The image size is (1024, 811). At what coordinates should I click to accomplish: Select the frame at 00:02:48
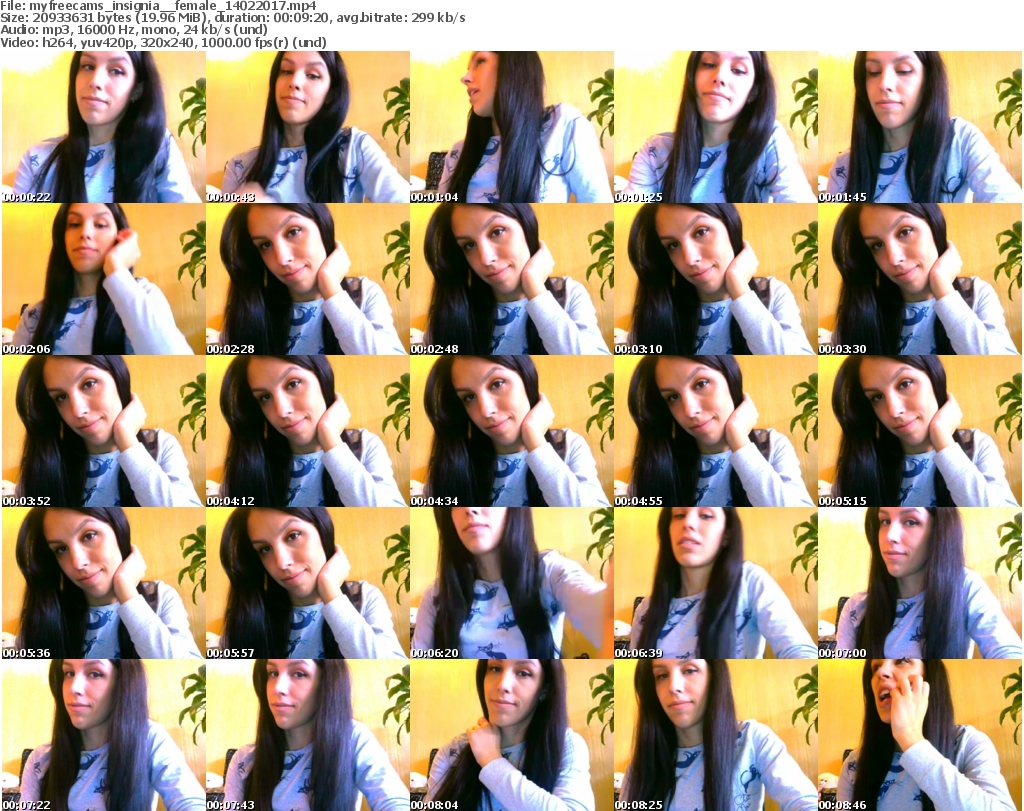pos(511,279)
